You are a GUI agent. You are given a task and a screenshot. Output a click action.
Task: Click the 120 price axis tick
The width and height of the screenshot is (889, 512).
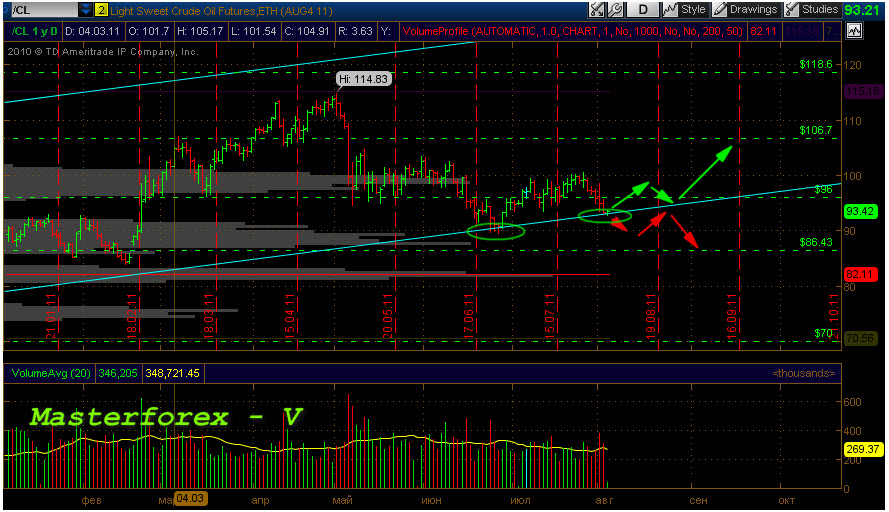tap(854, 65)
